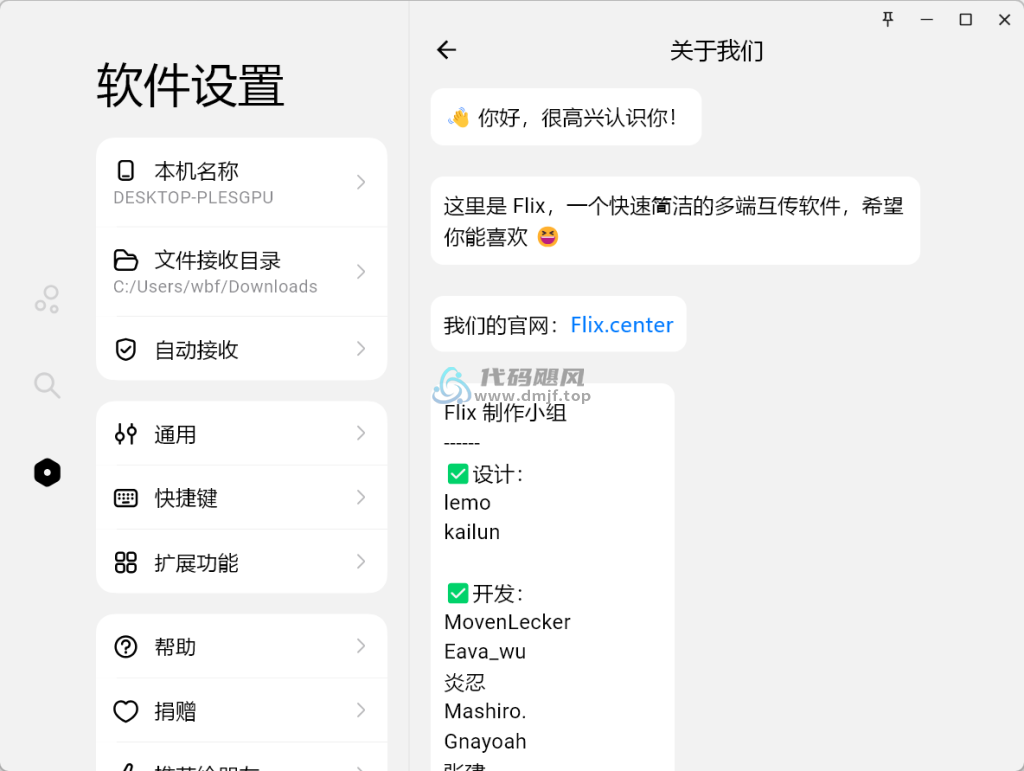1024x771 pixels.
Task: Click the sliders icon beside 通用
Action: pos(125,434)
